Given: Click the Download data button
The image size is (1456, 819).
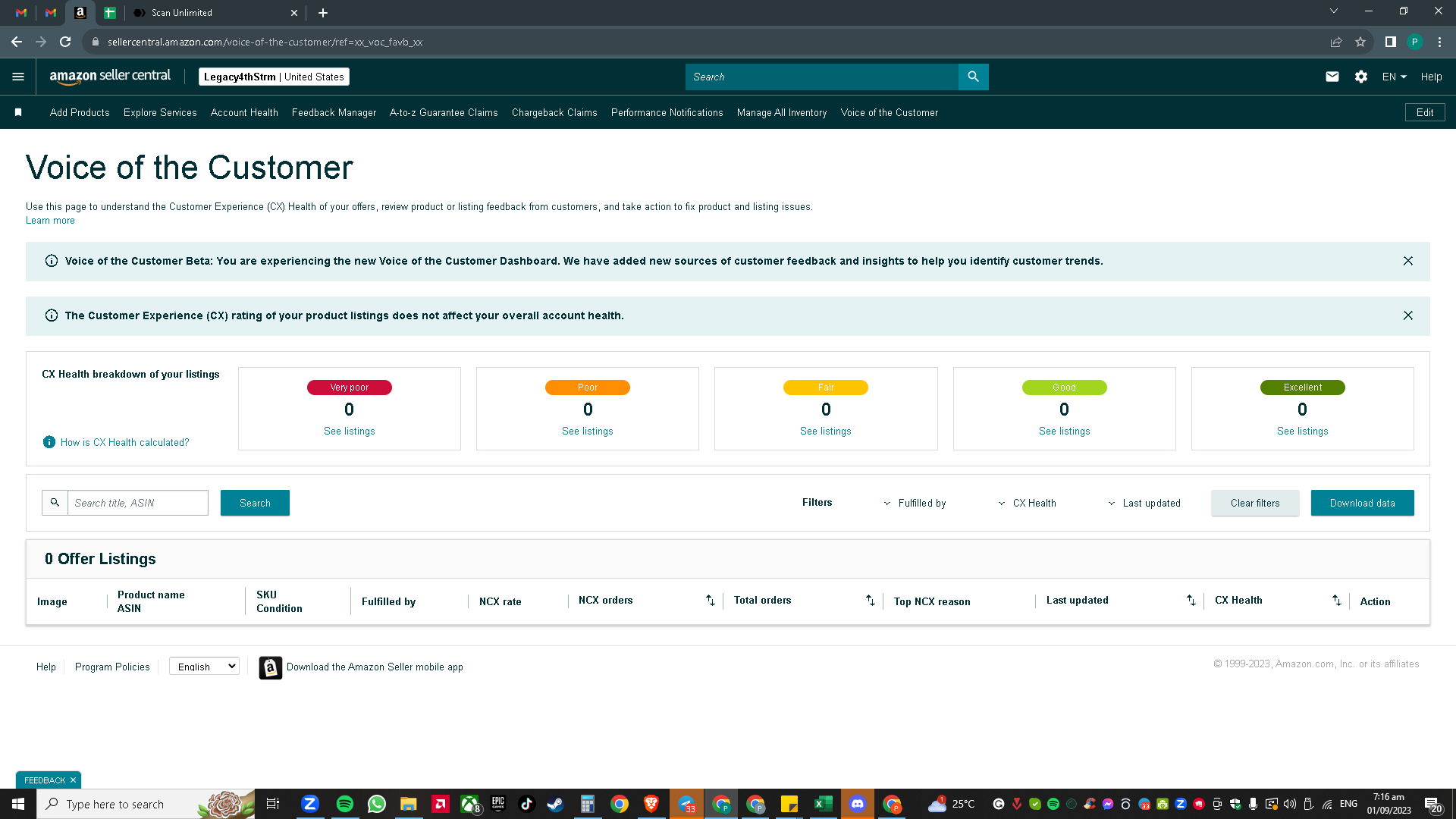Looking at the screenshot, I should (x=1362, y=503).
